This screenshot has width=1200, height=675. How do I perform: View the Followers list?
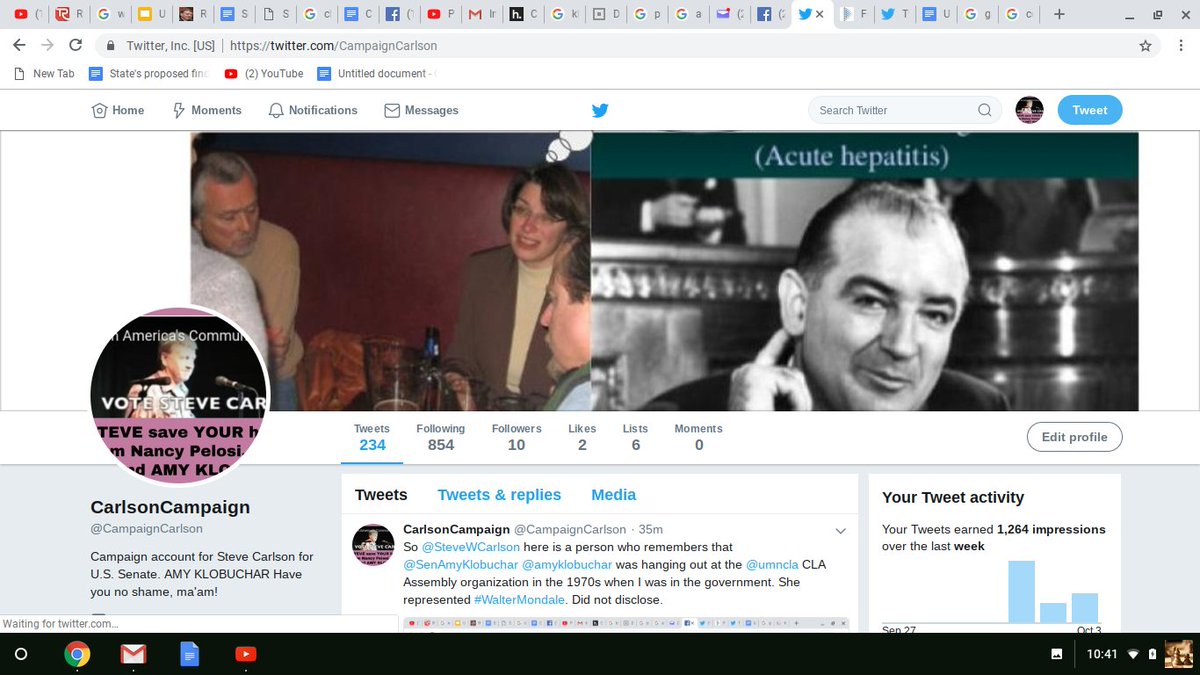(516, 435)
